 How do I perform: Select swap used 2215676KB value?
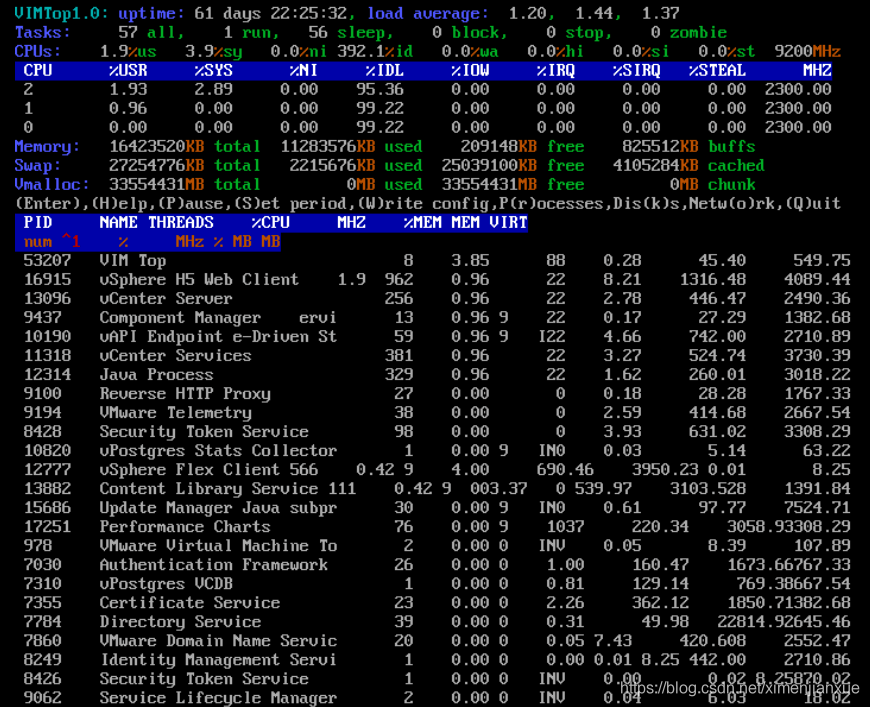point(332,165)
